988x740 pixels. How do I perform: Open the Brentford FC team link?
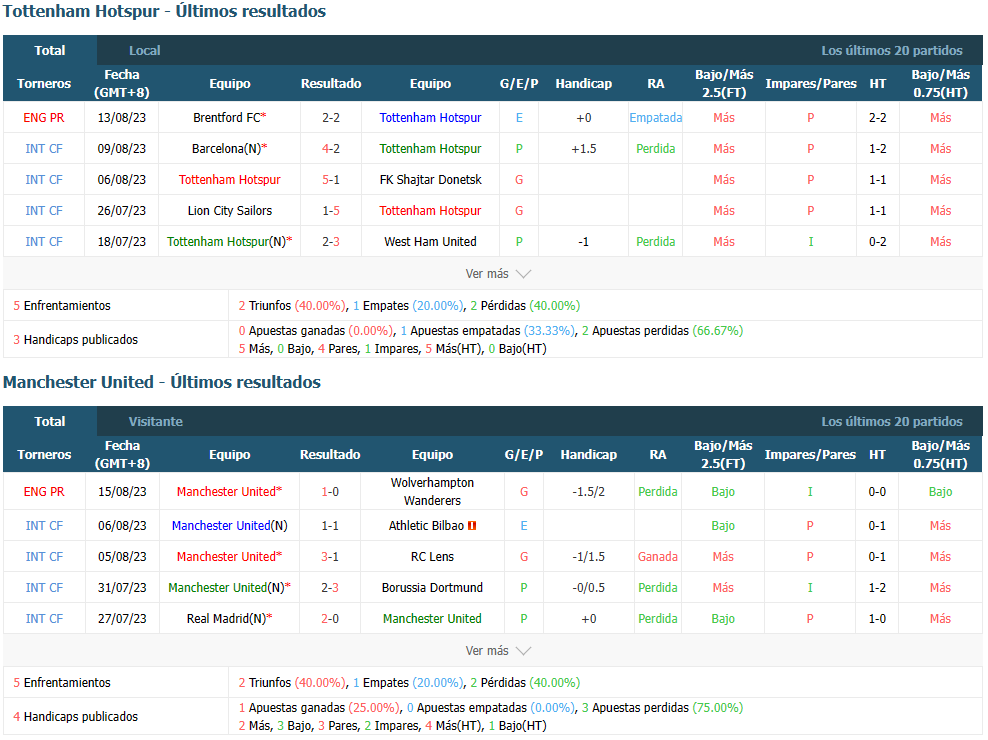(229, 118)
